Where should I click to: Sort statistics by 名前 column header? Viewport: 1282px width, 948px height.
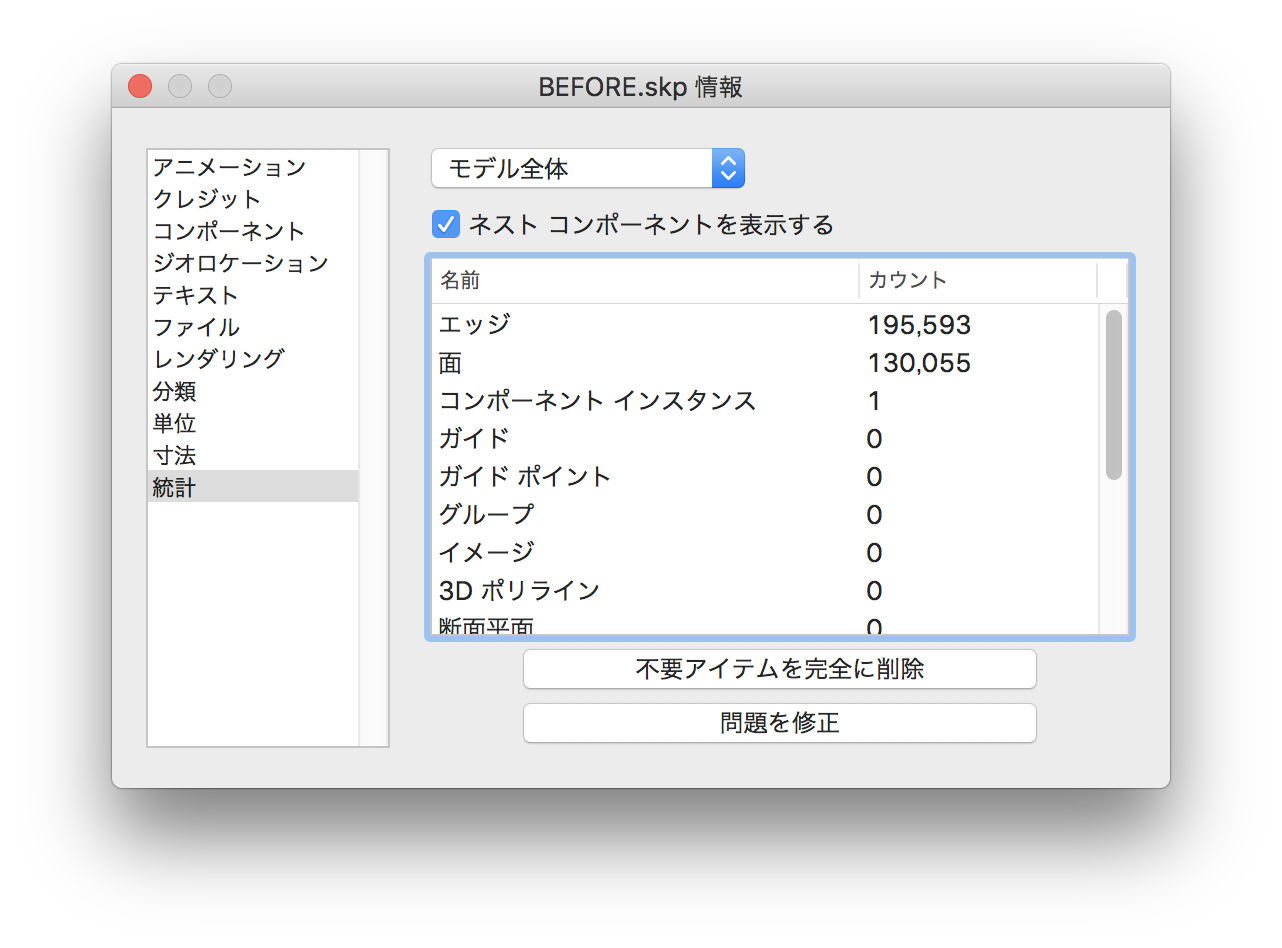coord(644,280)
